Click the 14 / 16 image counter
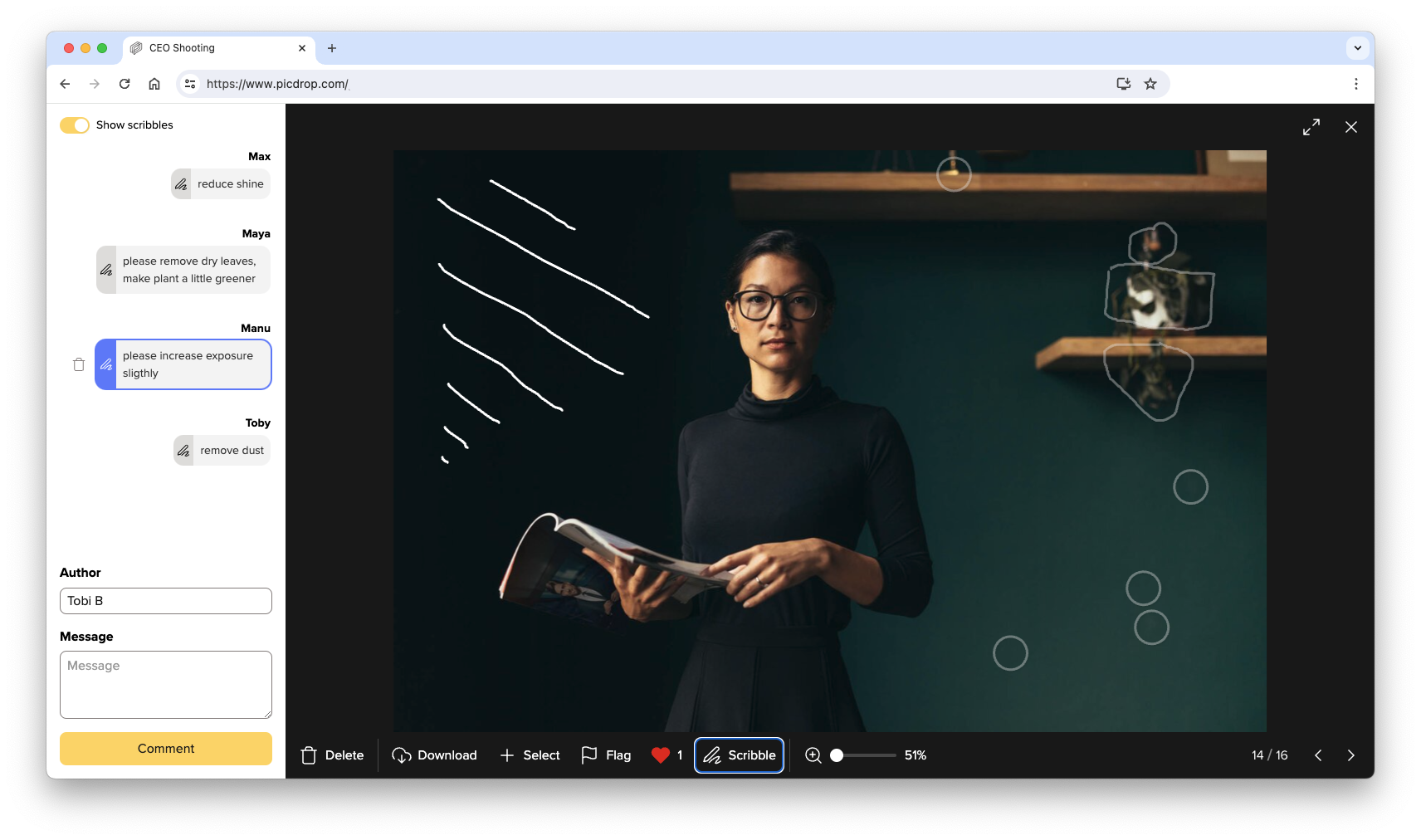 point(1270,755)
